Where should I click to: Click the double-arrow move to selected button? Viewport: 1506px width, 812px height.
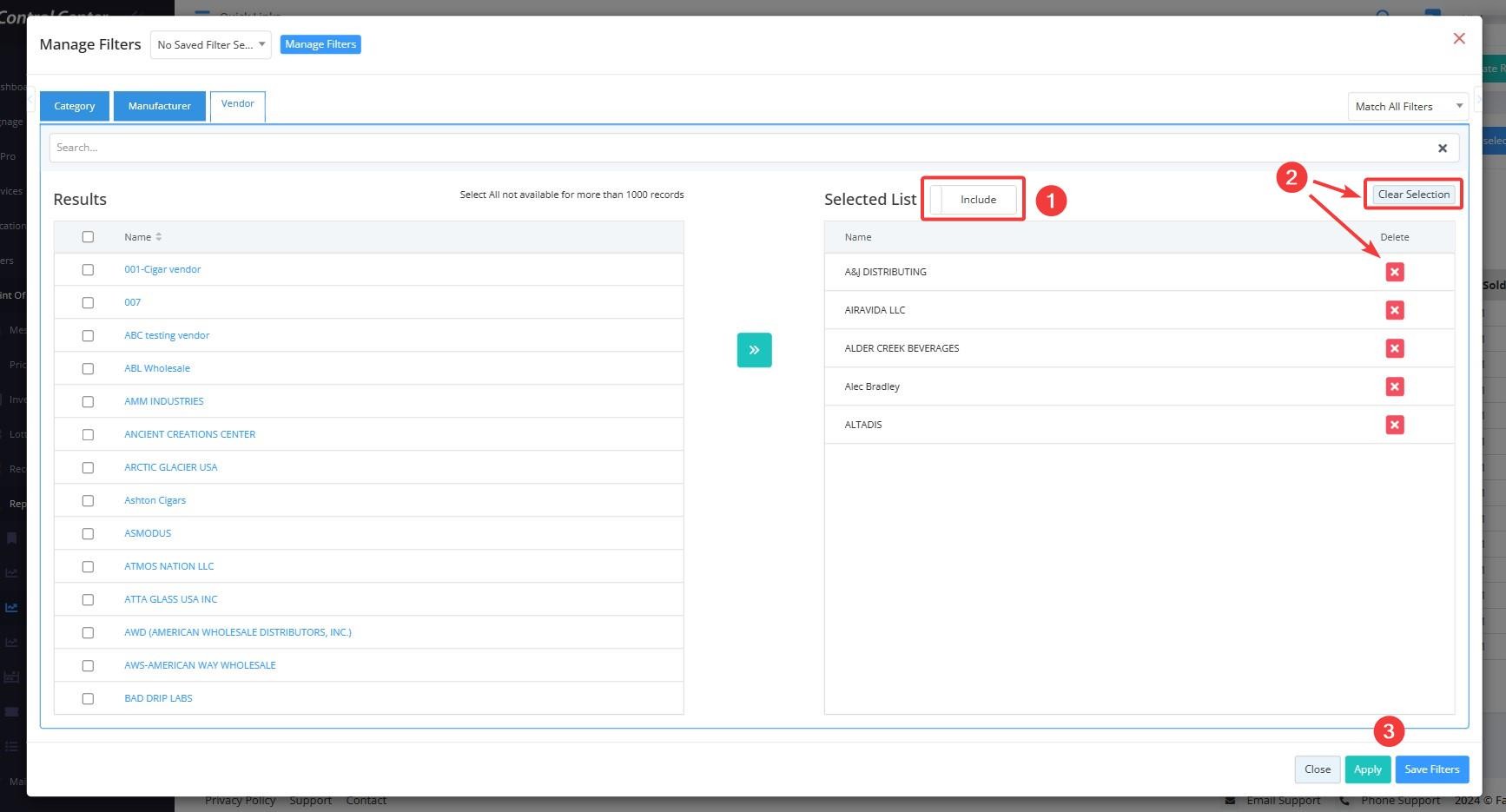(x=754, y=350)
